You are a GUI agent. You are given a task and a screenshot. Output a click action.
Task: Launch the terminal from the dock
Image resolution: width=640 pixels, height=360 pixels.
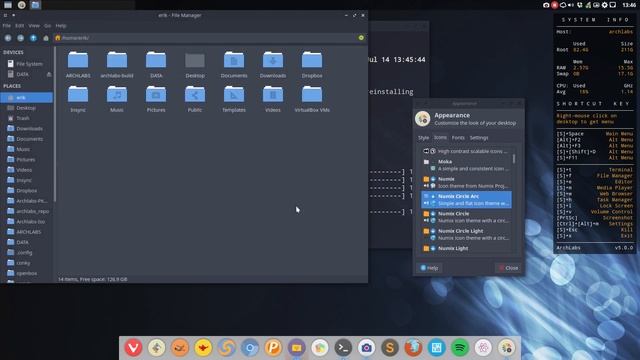point(343,348)
